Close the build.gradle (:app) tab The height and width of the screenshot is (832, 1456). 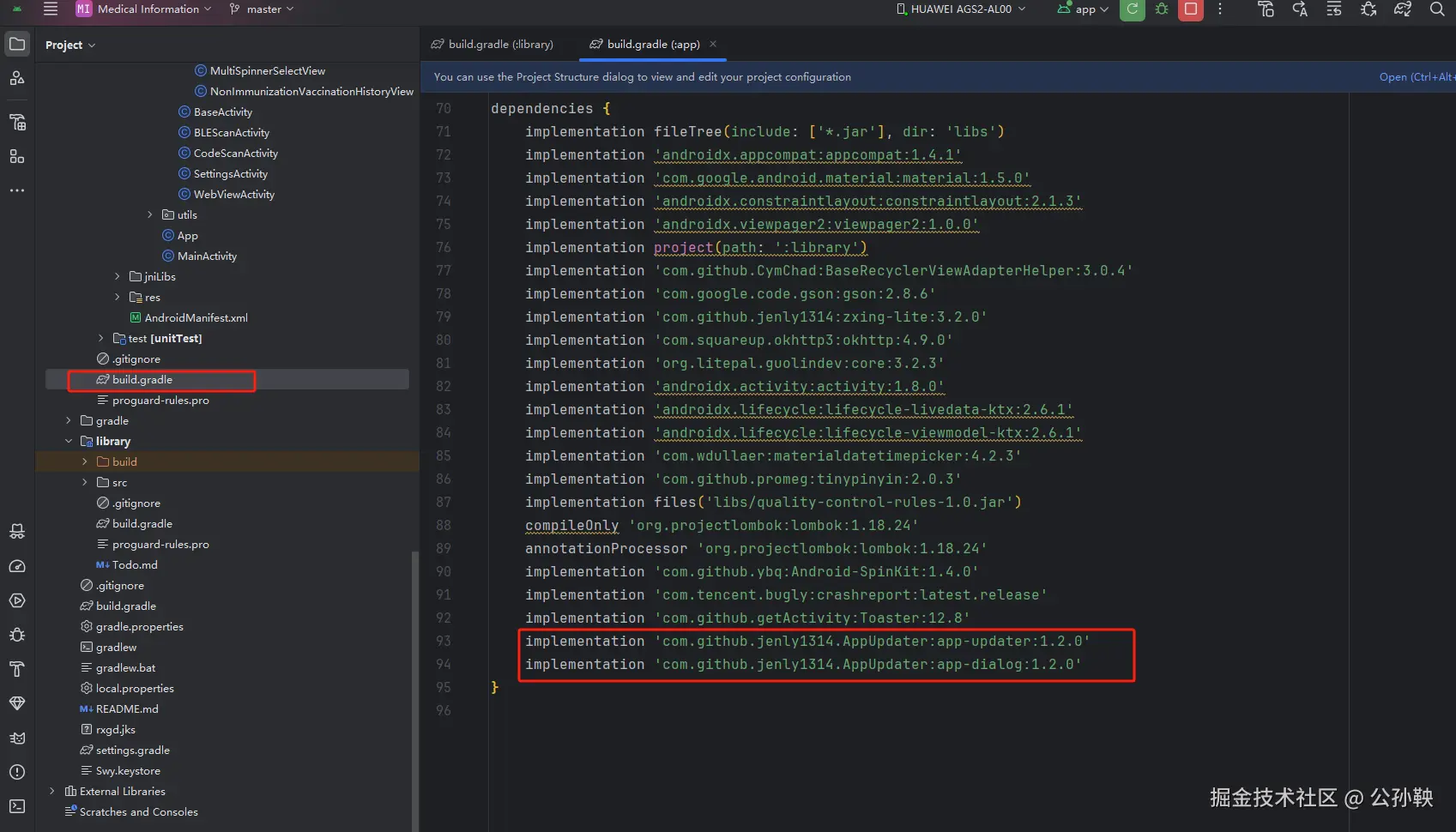pos(713,44)
